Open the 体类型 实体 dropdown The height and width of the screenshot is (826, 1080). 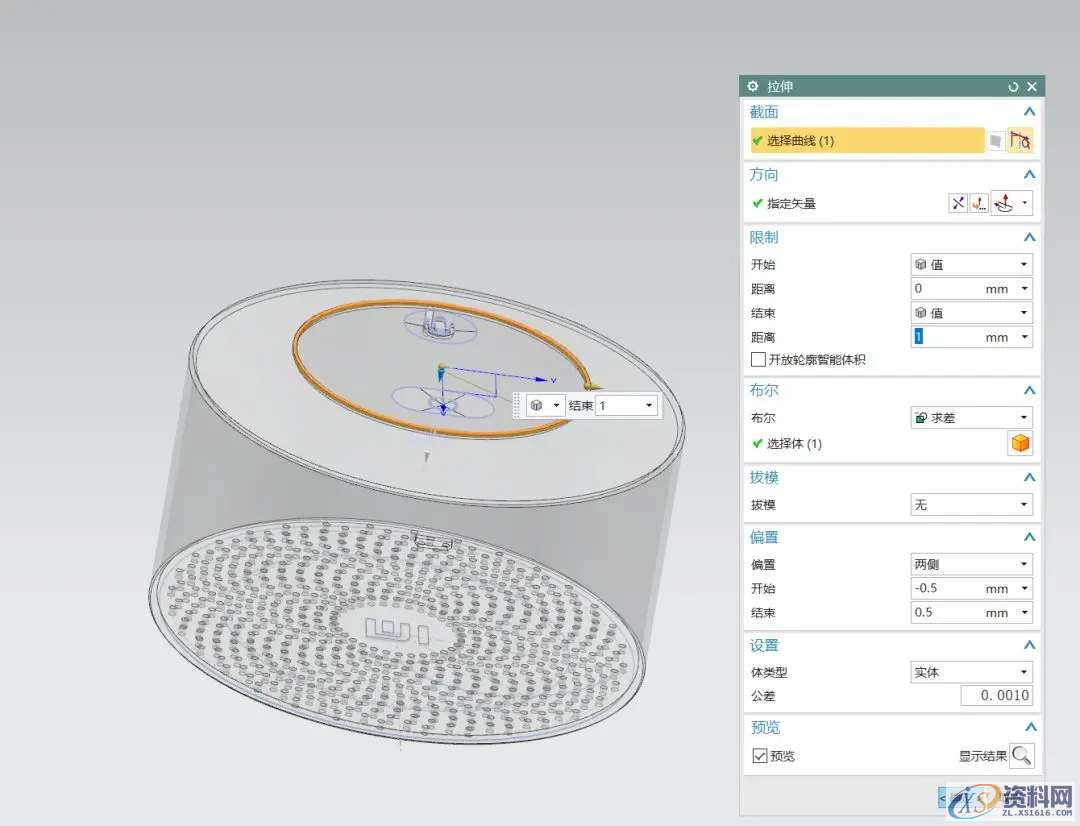[971, 672]
